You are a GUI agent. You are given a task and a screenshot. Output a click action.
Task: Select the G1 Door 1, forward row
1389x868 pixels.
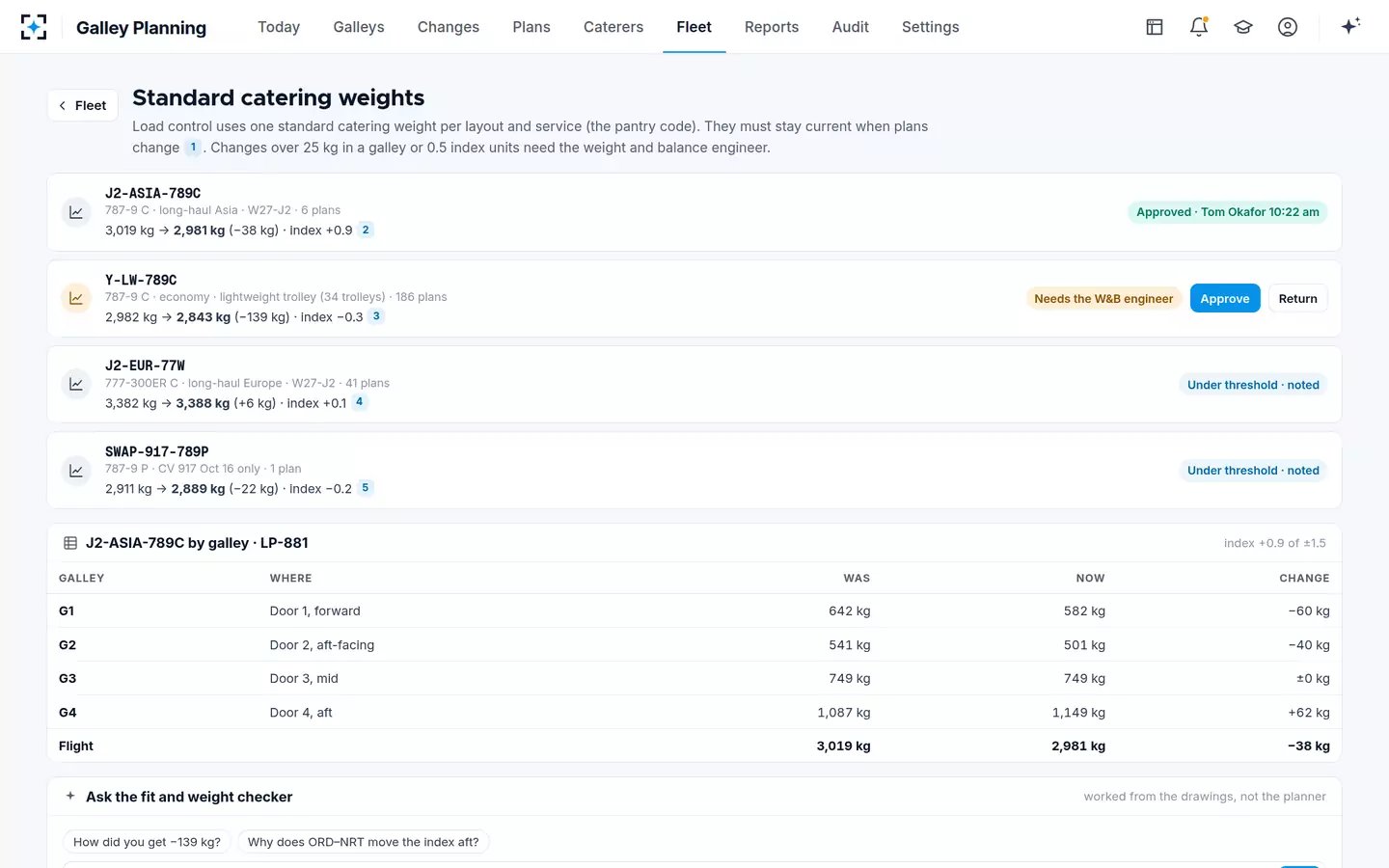click(x=694, y=610)
